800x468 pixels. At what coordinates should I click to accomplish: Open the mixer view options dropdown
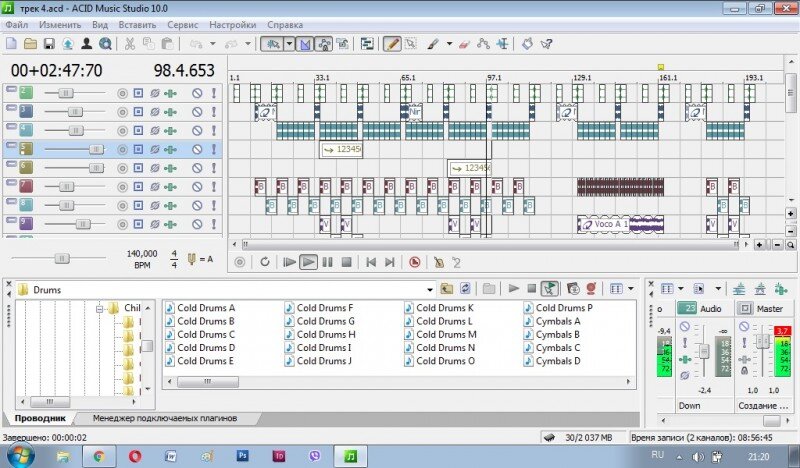pos(681,289)
